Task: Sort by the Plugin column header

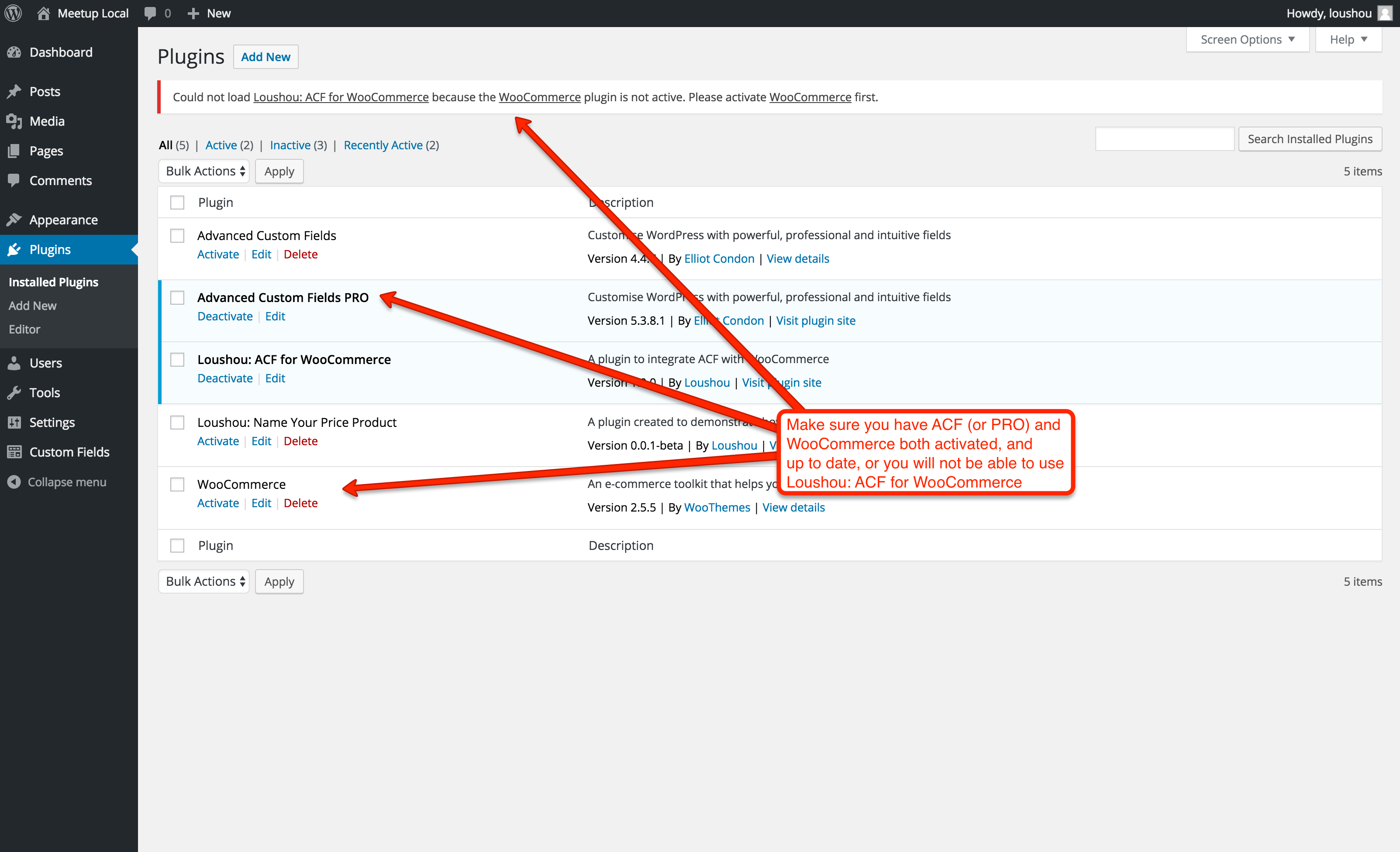Action: click(x=215, y=202)
